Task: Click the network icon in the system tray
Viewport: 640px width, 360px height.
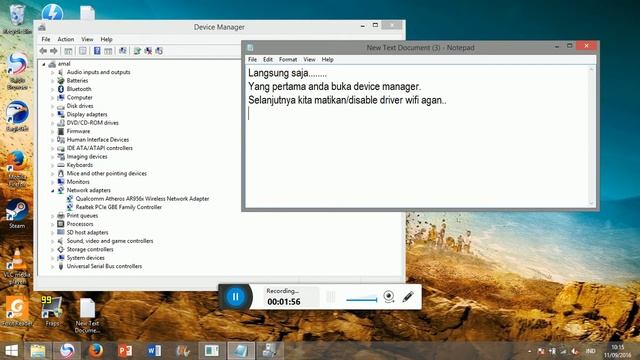Action: [564, 351]
